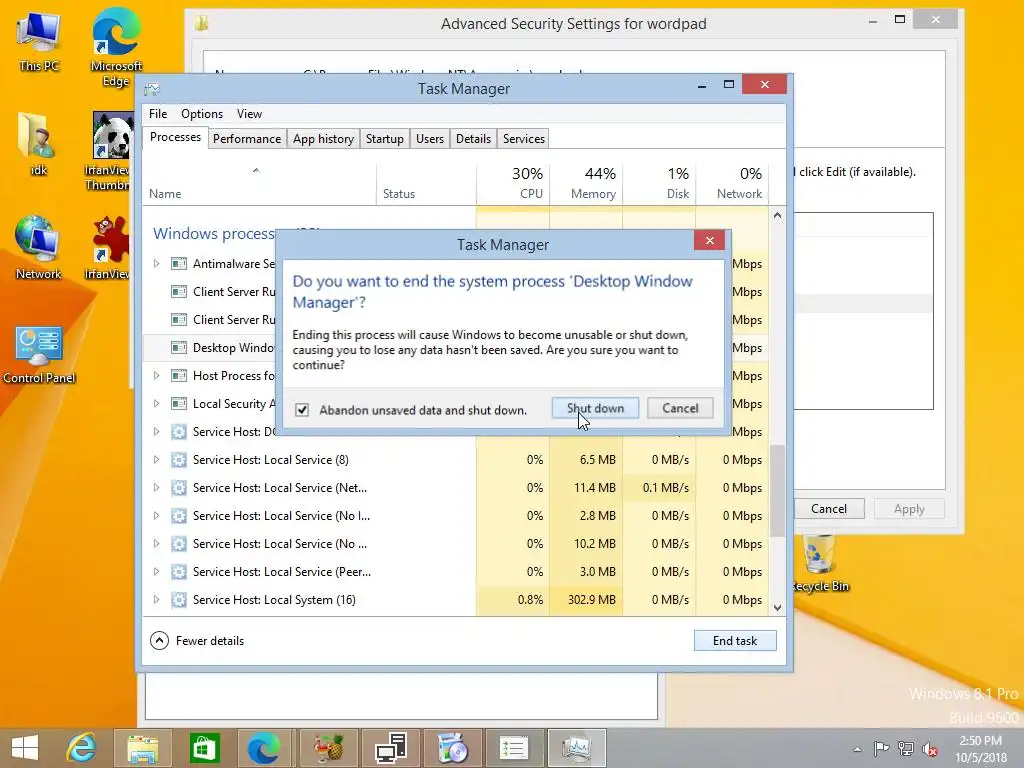Open the Recycle Bin icon
The width and height of the screenshot is (1024, 768).
(x=820, y=563)
